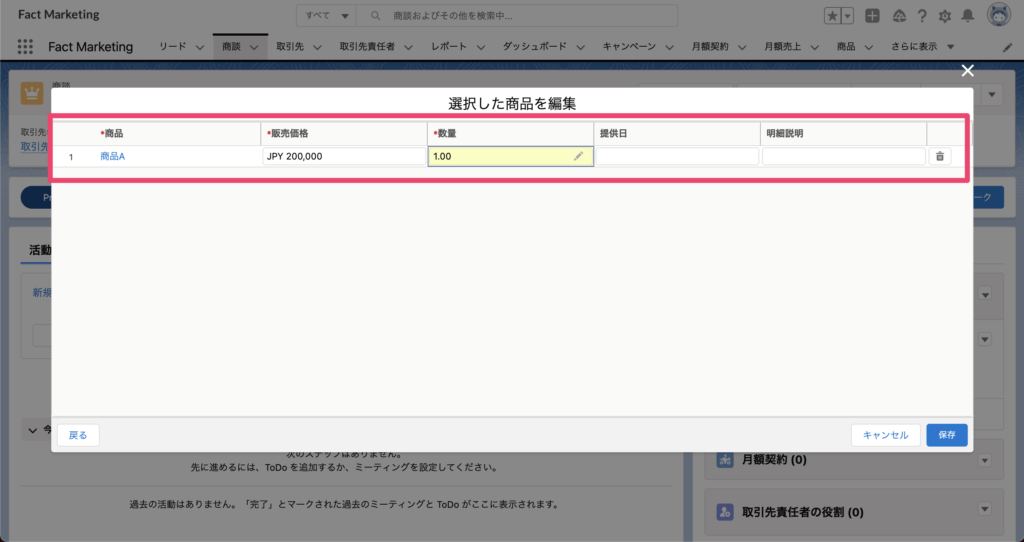The width and height of the screenshot is (1024, 542).
Task: Click the キャンセル button
Action: (x=885, y=435)
